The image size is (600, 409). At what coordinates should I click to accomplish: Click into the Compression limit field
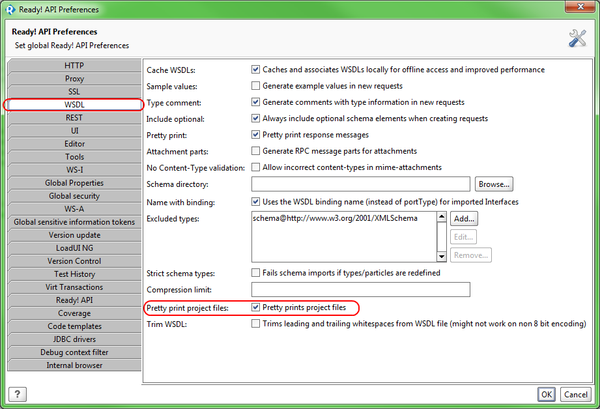(x=360, y=289)
